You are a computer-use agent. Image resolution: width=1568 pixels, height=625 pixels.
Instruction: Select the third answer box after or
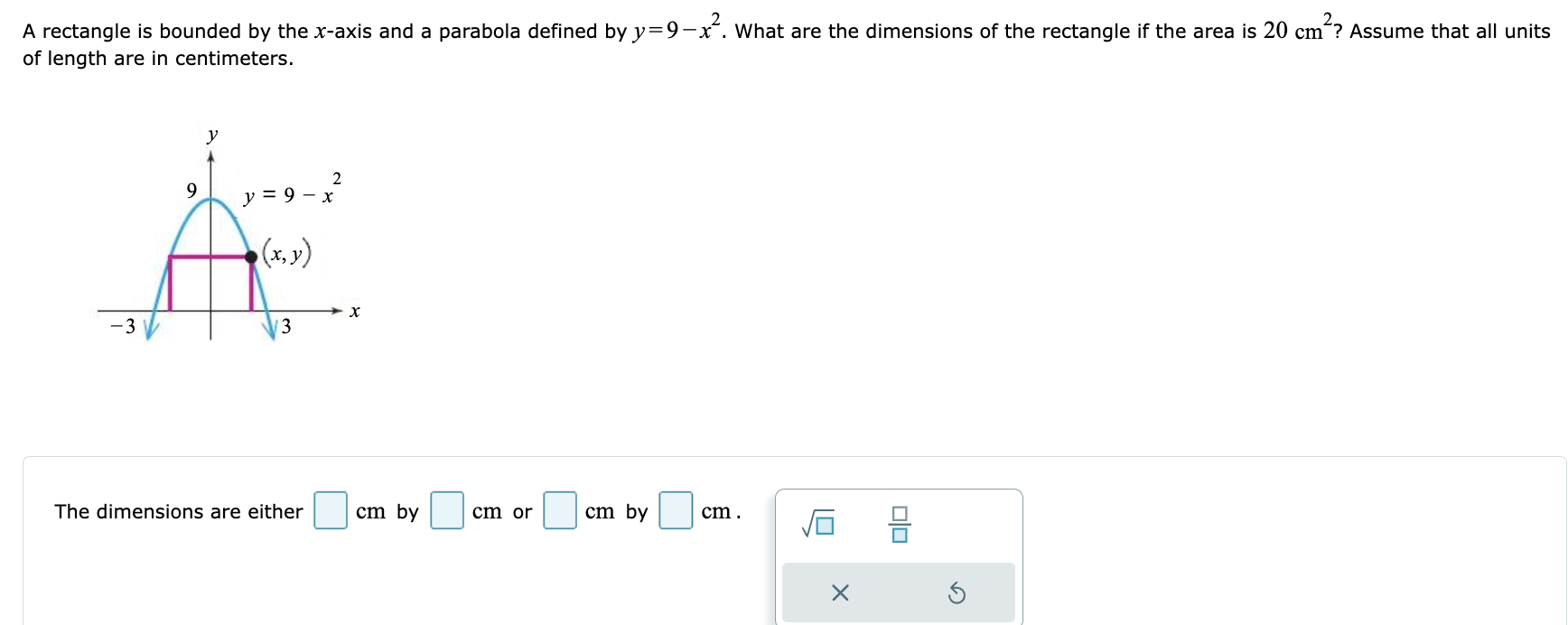coord(560,511)
